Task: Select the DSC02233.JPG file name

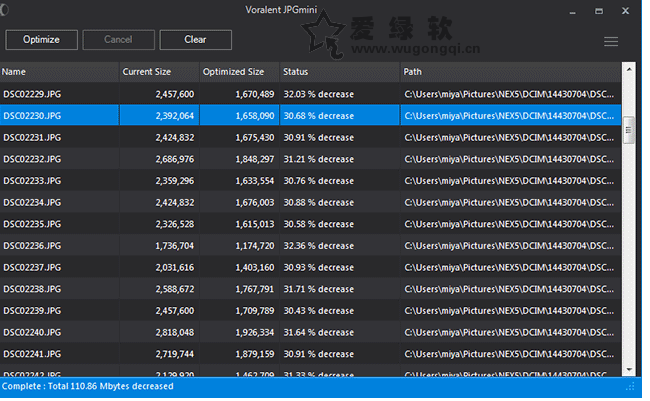Action: point(32,181)
